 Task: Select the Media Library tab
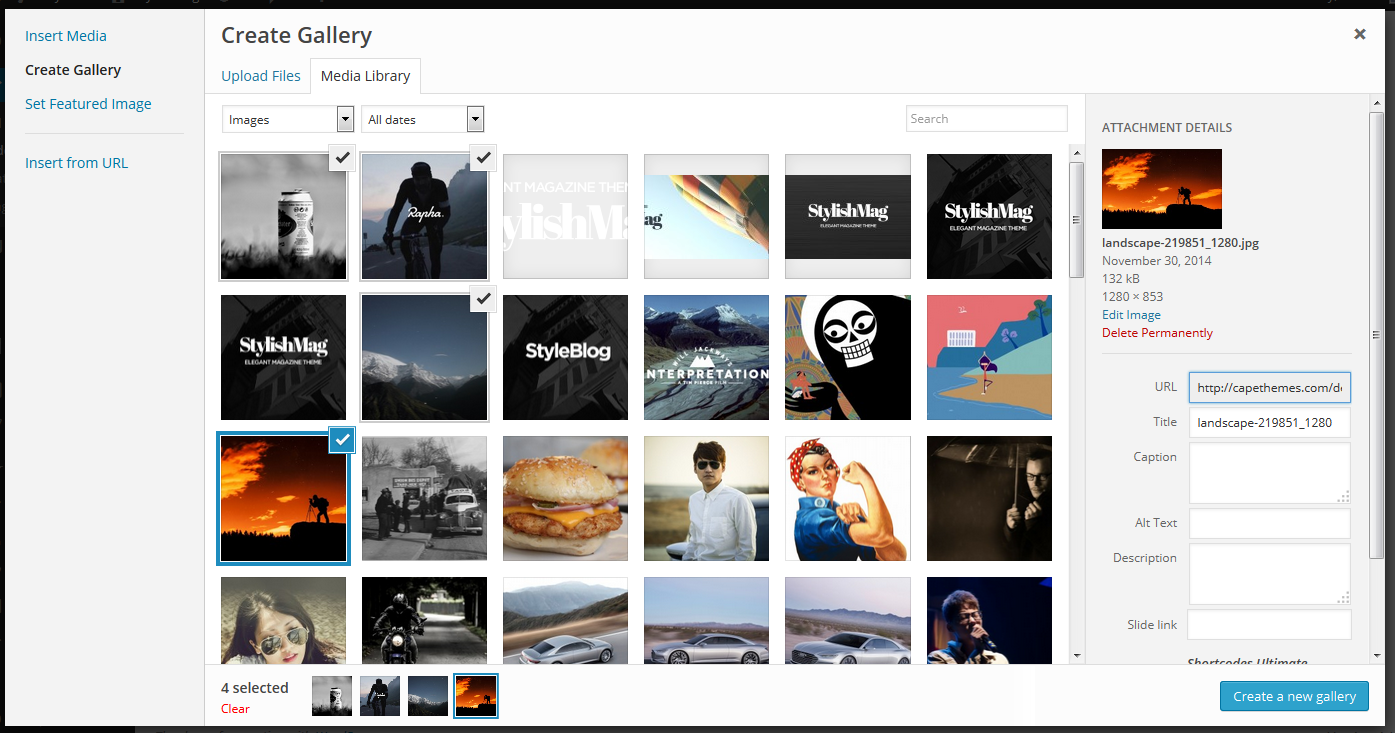(365, 76)
